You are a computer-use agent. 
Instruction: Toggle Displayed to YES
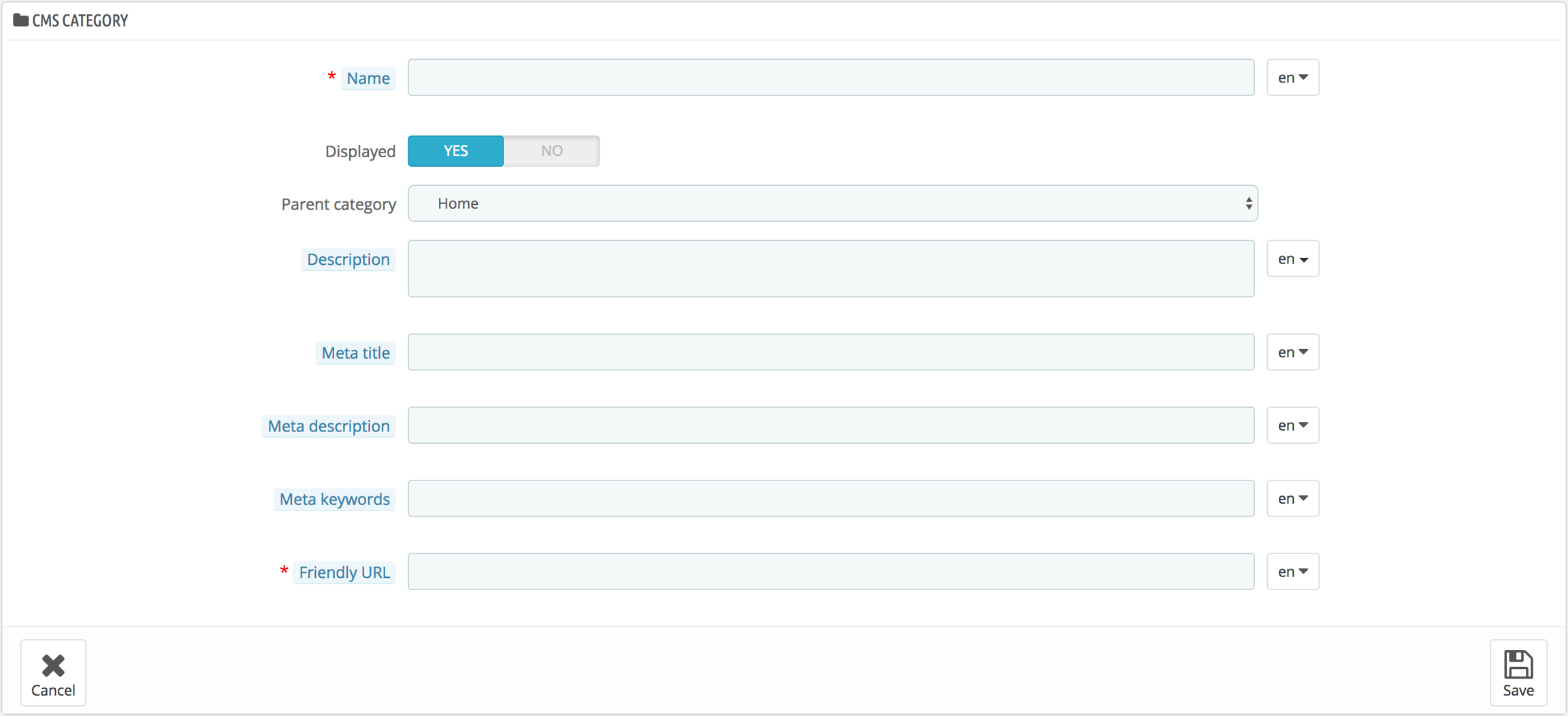coord(455,151)
